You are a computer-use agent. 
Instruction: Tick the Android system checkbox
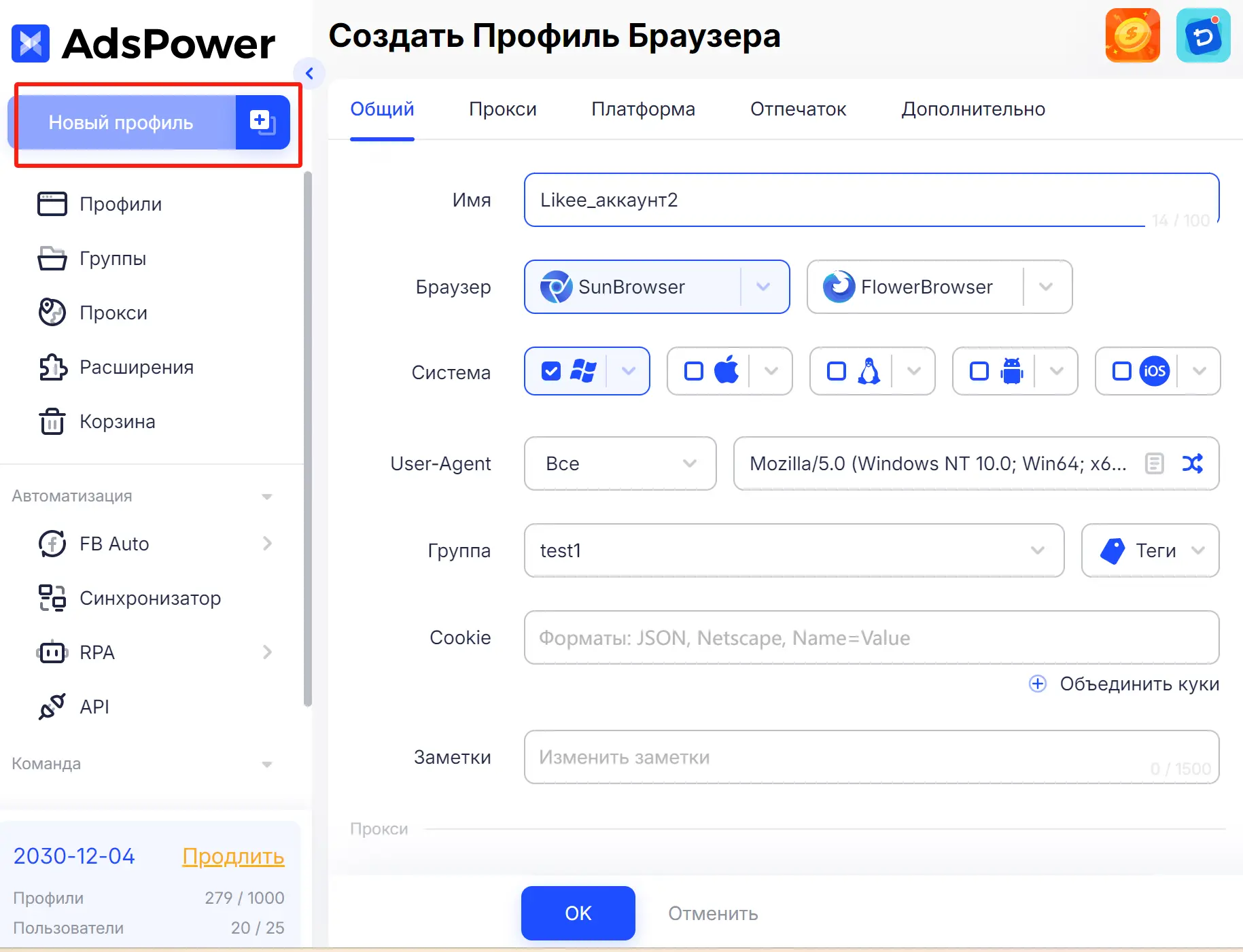(979, 371)
